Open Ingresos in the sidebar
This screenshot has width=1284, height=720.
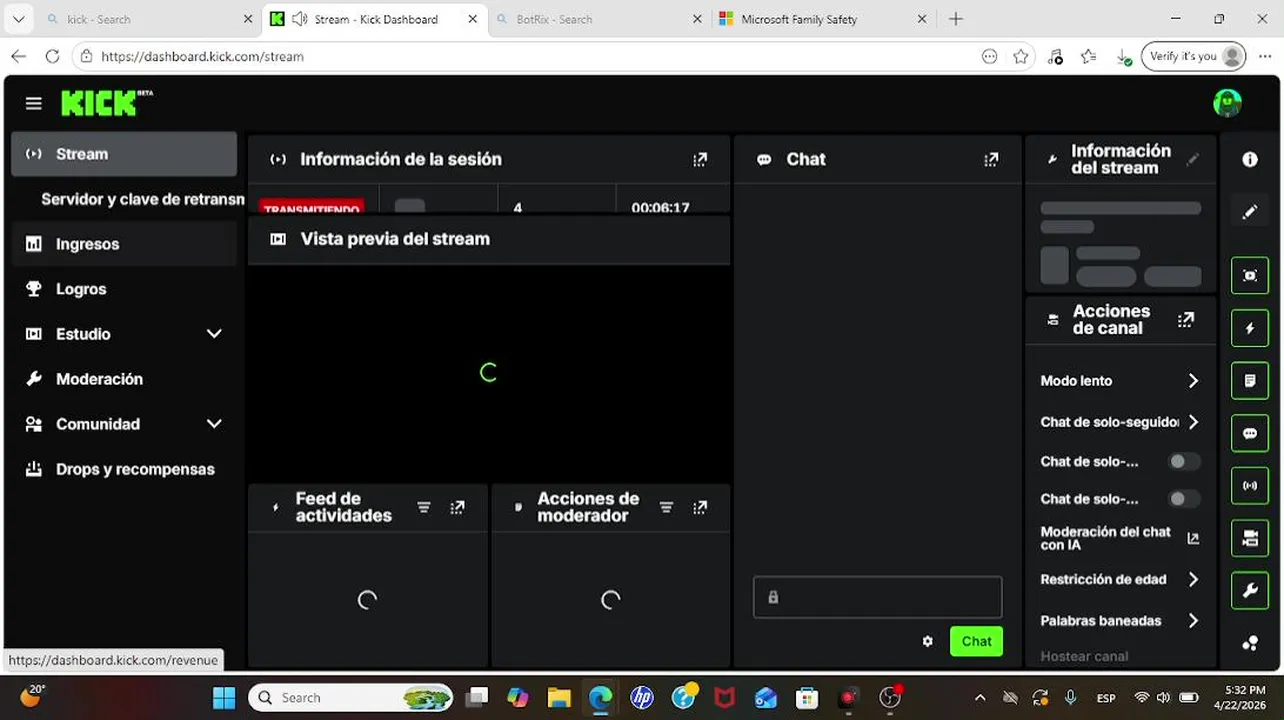point(124,244)
